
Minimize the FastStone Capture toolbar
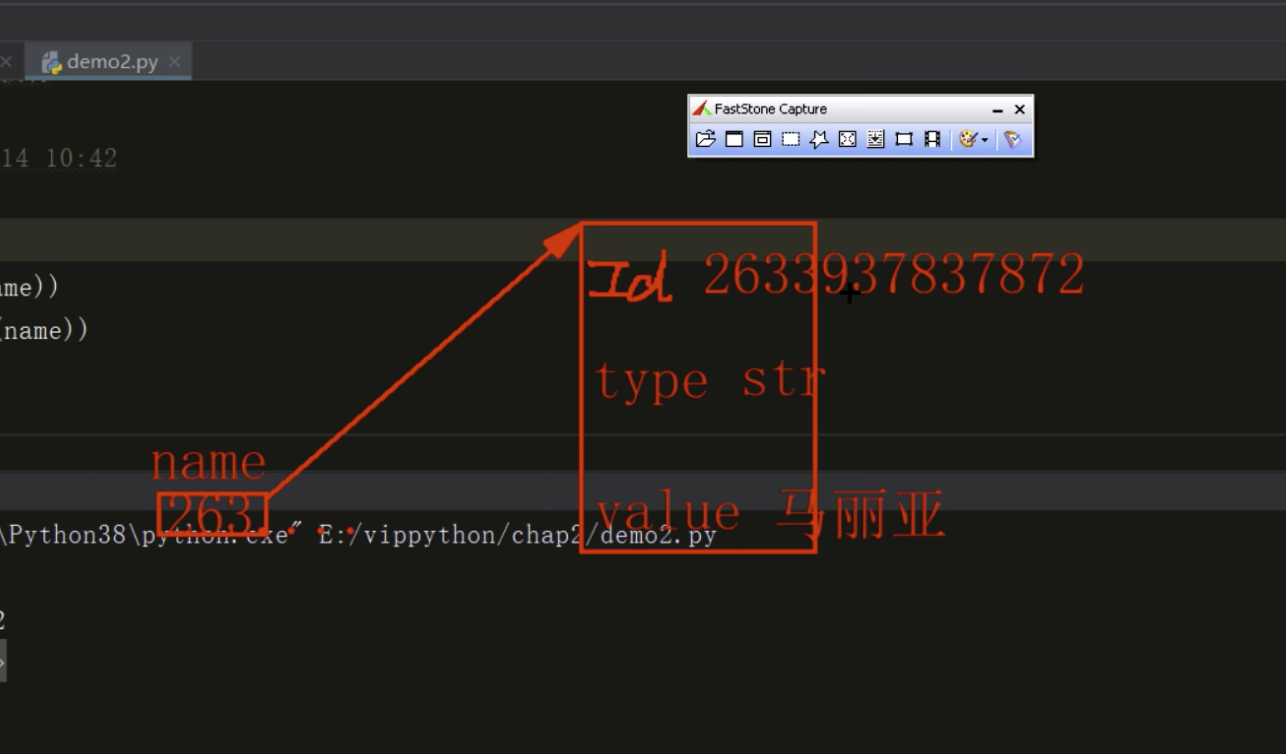[997, 110]
